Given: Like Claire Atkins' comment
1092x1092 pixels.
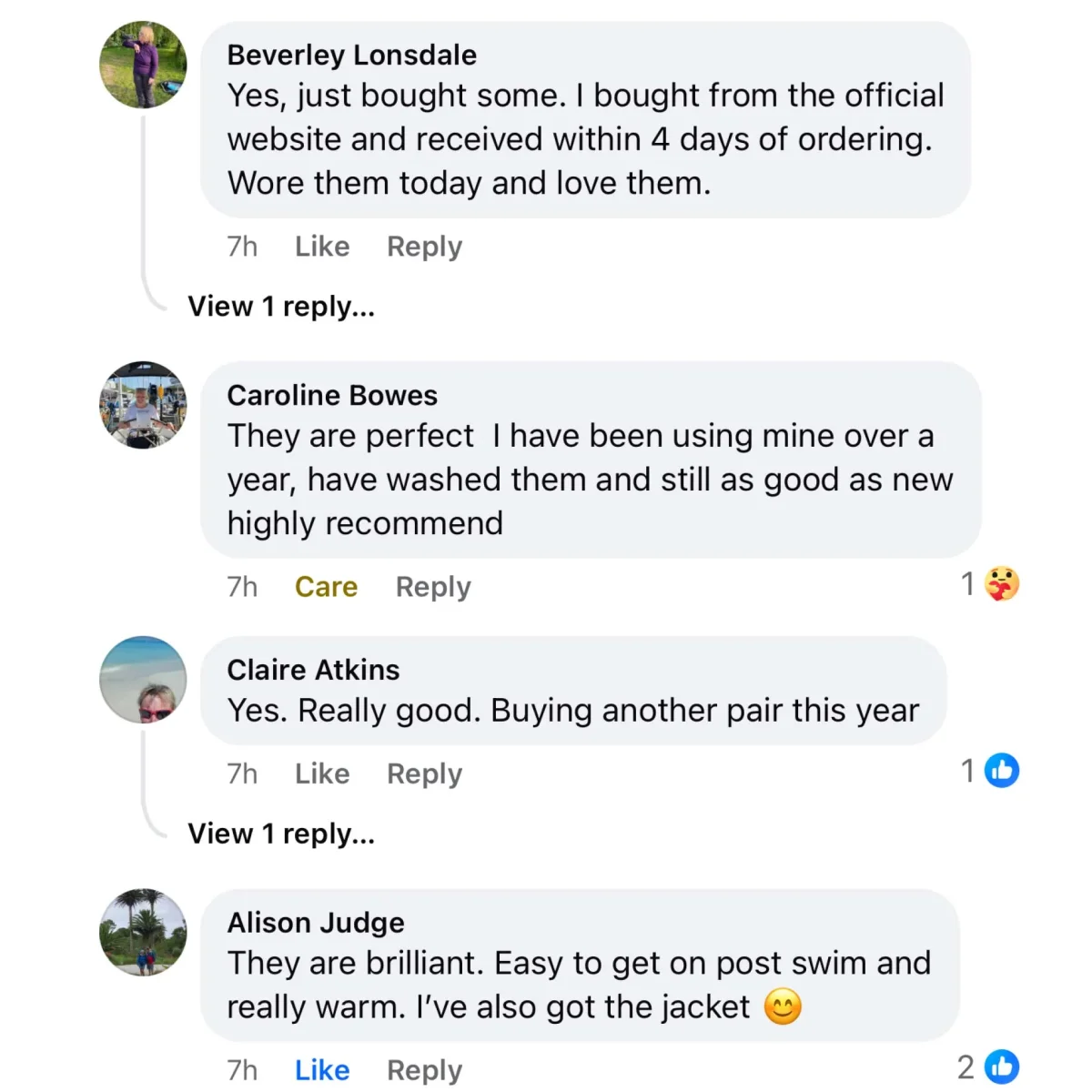Looking at the screenshot, I should [322, 773].
